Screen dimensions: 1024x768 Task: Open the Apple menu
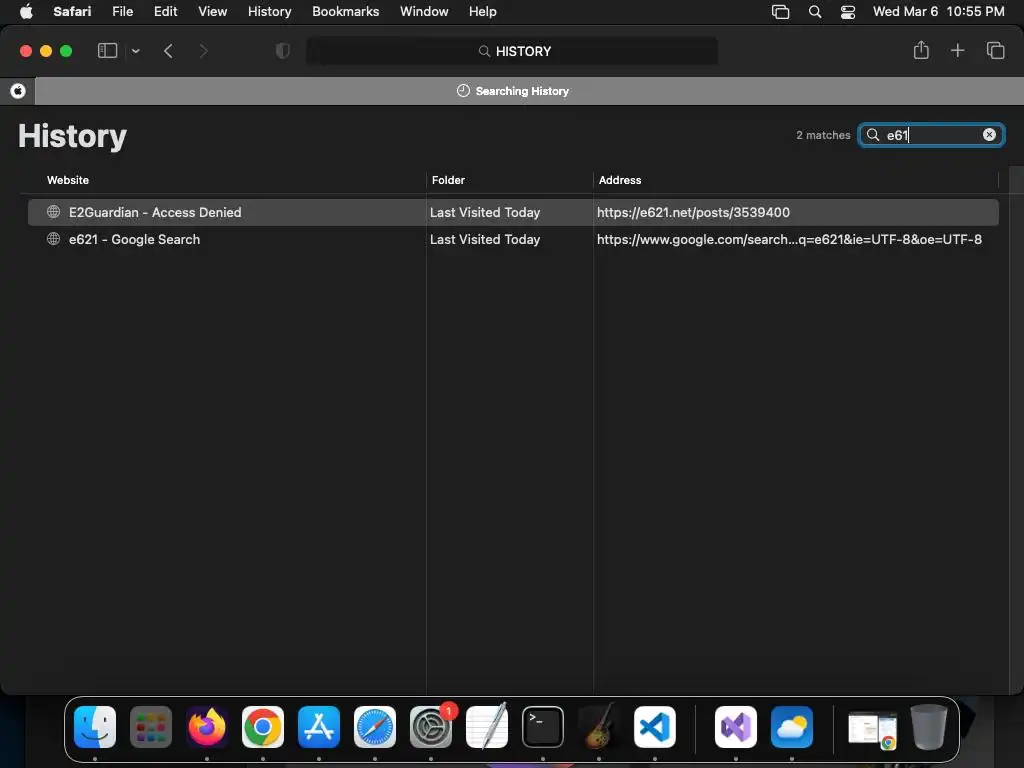pyautogui.click(x=26, y=11)
